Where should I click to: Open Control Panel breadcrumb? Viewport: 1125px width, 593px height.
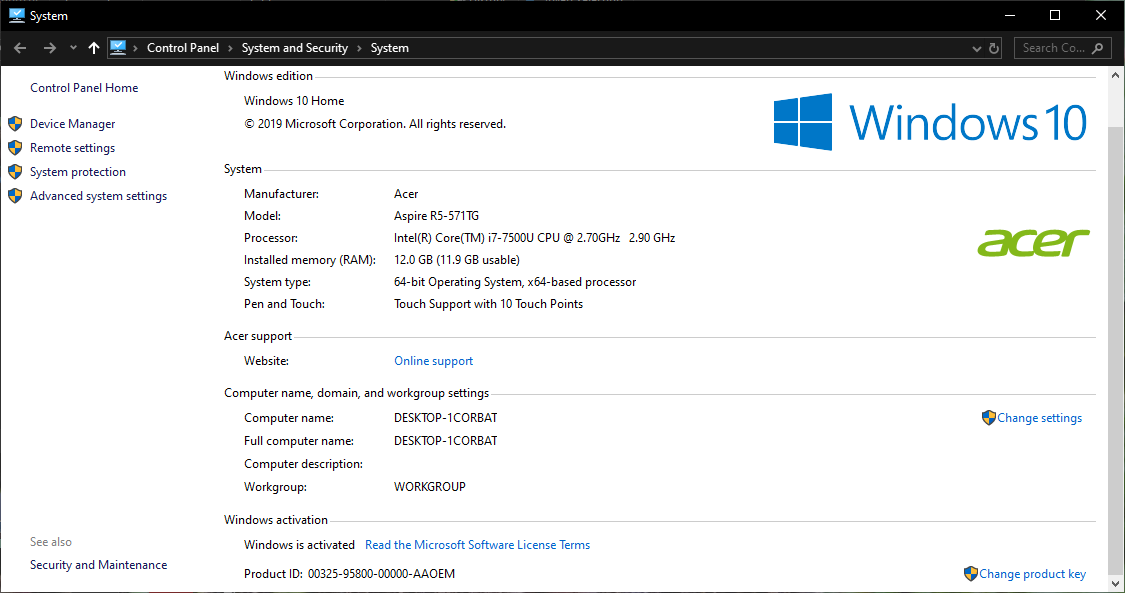pyautogui.click(x=183, y=48)
